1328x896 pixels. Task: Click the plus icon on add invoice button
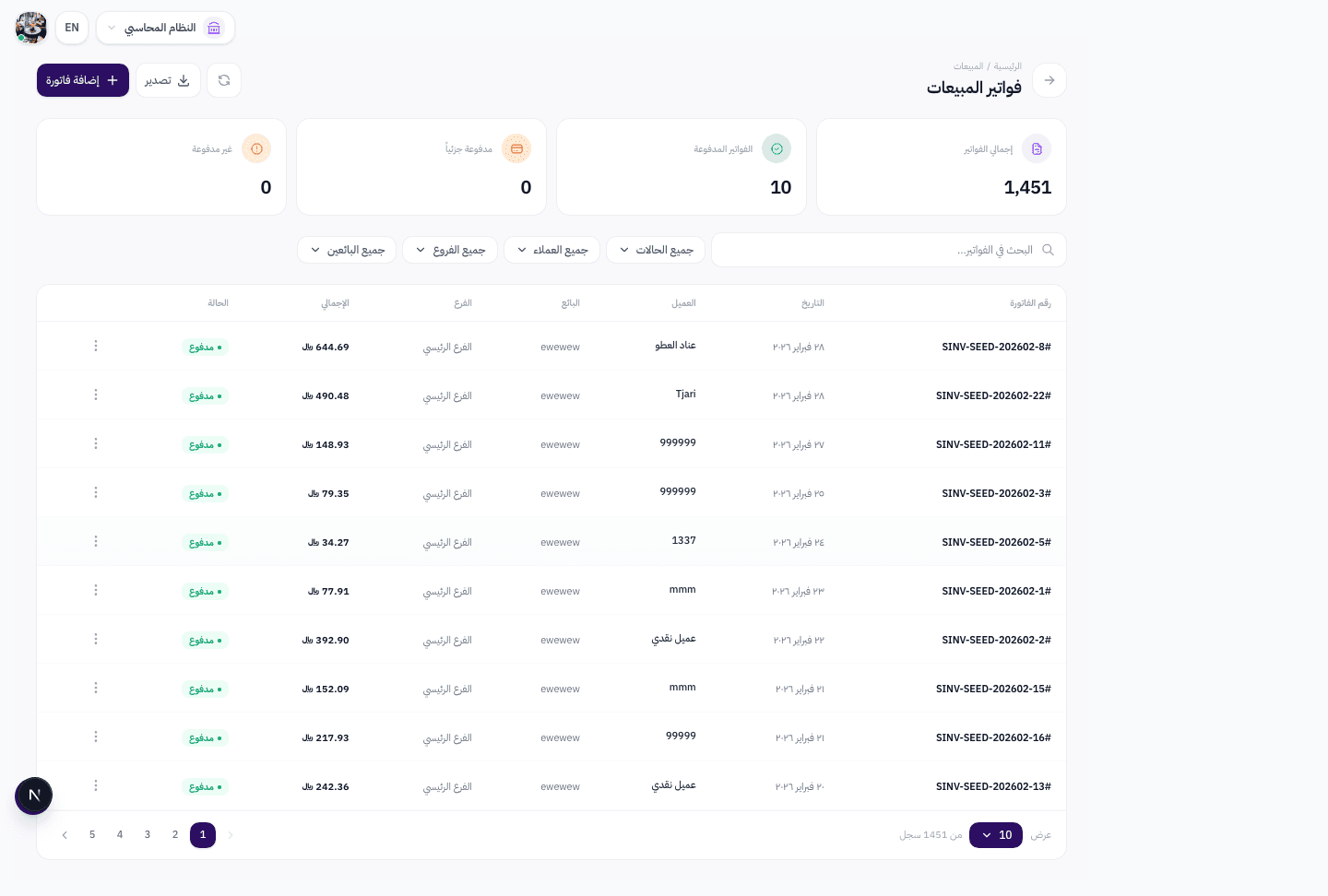[x=113, y=80]
